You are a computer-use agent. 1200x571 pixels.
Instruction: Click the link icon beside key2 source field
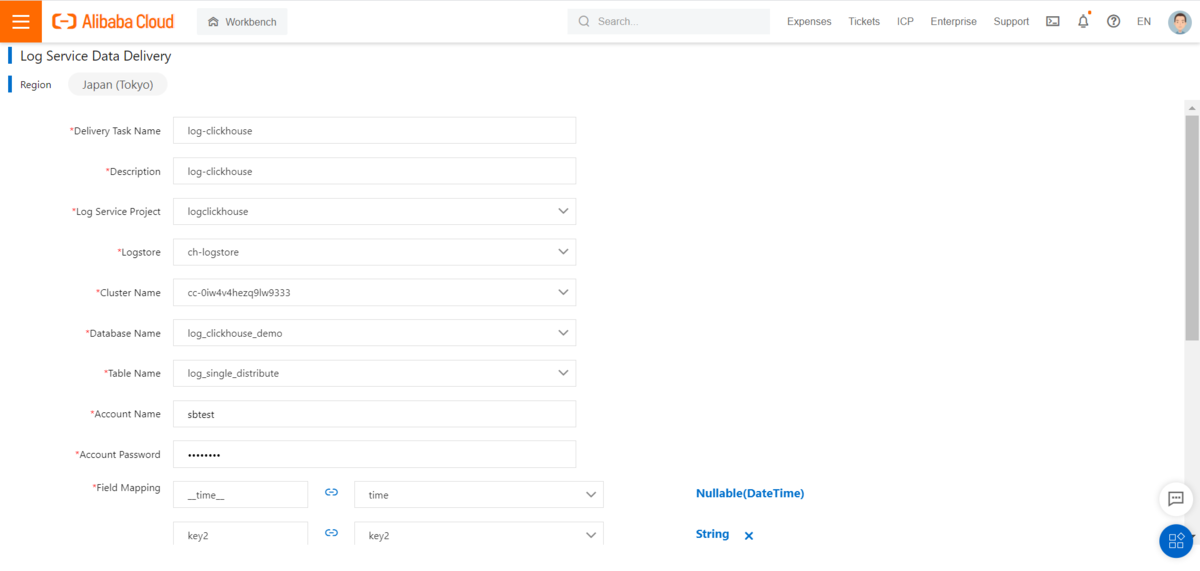pos(331,534)
